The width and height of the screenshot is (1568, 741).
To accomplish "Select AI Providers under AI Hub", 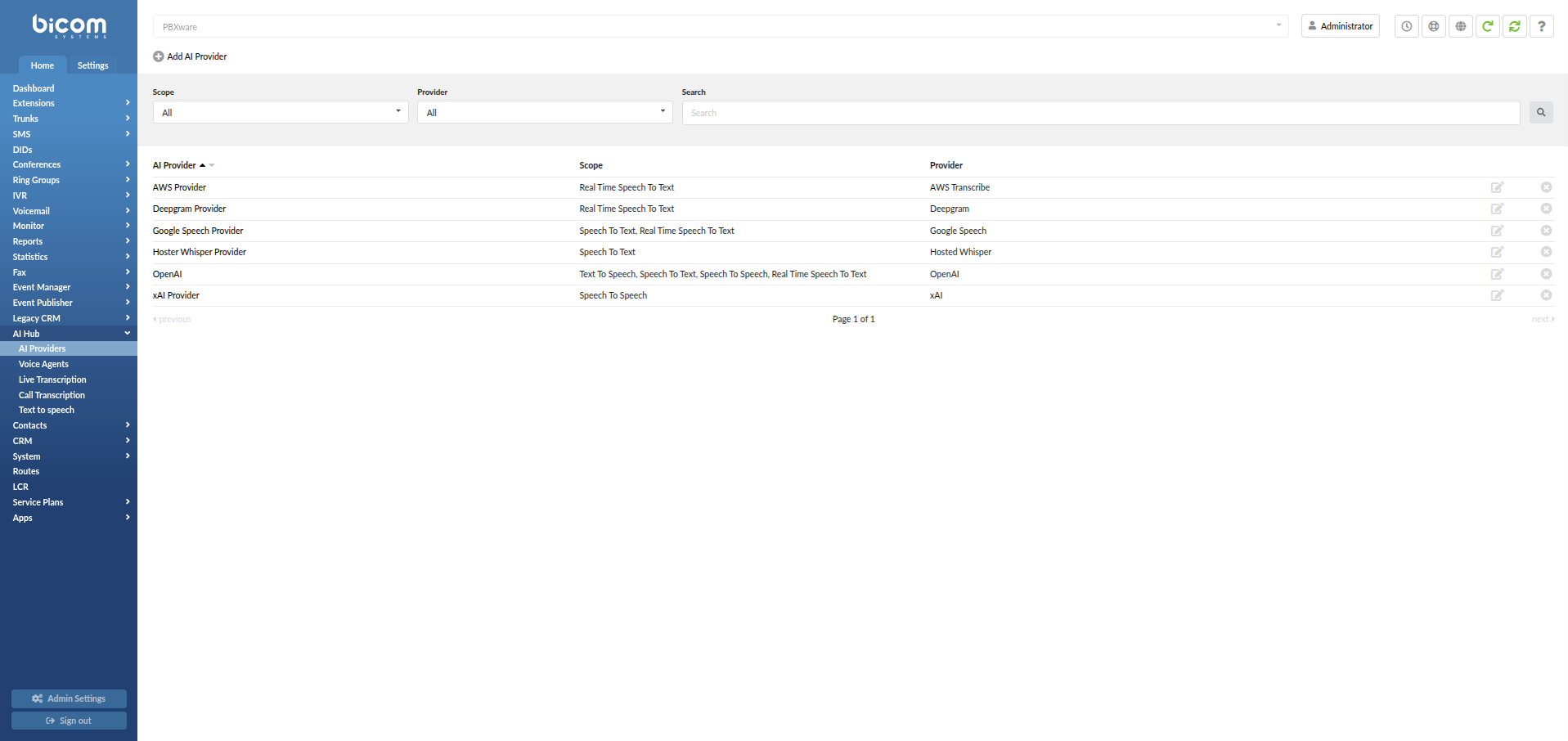I will coord(69,348).
